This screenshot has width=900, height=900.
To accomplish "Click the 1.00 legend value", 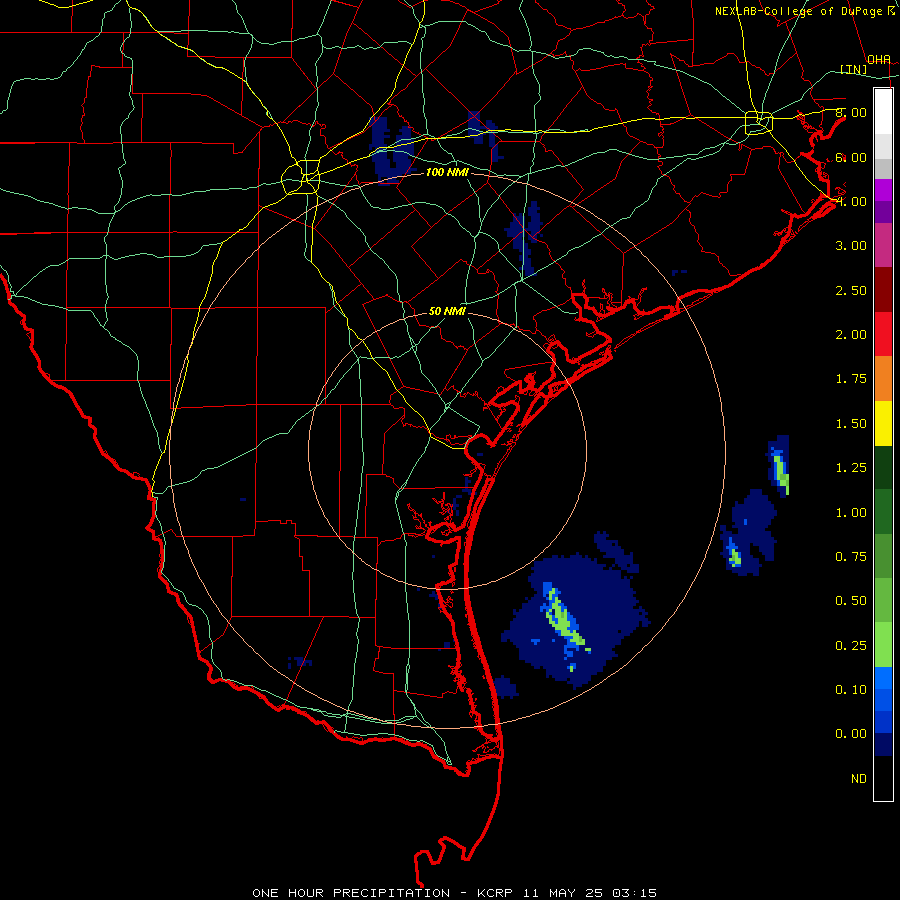I will (851, 513).
